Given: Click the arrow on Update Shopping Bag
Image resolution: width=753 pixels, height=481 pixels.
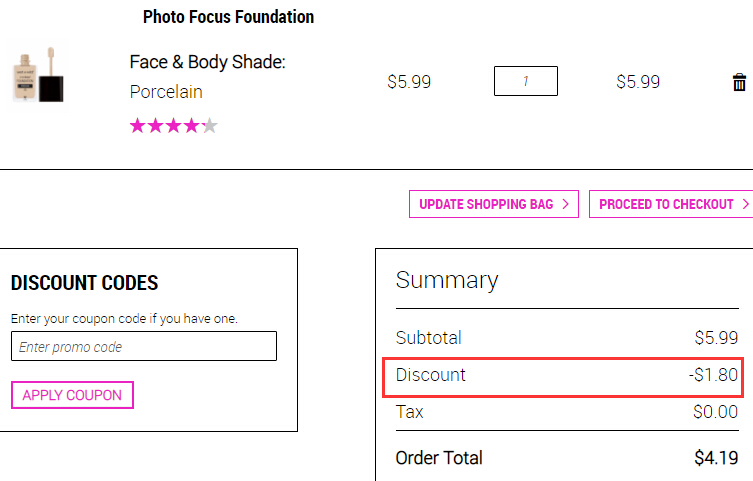Looking at the screenshot, I should (565, 204).
